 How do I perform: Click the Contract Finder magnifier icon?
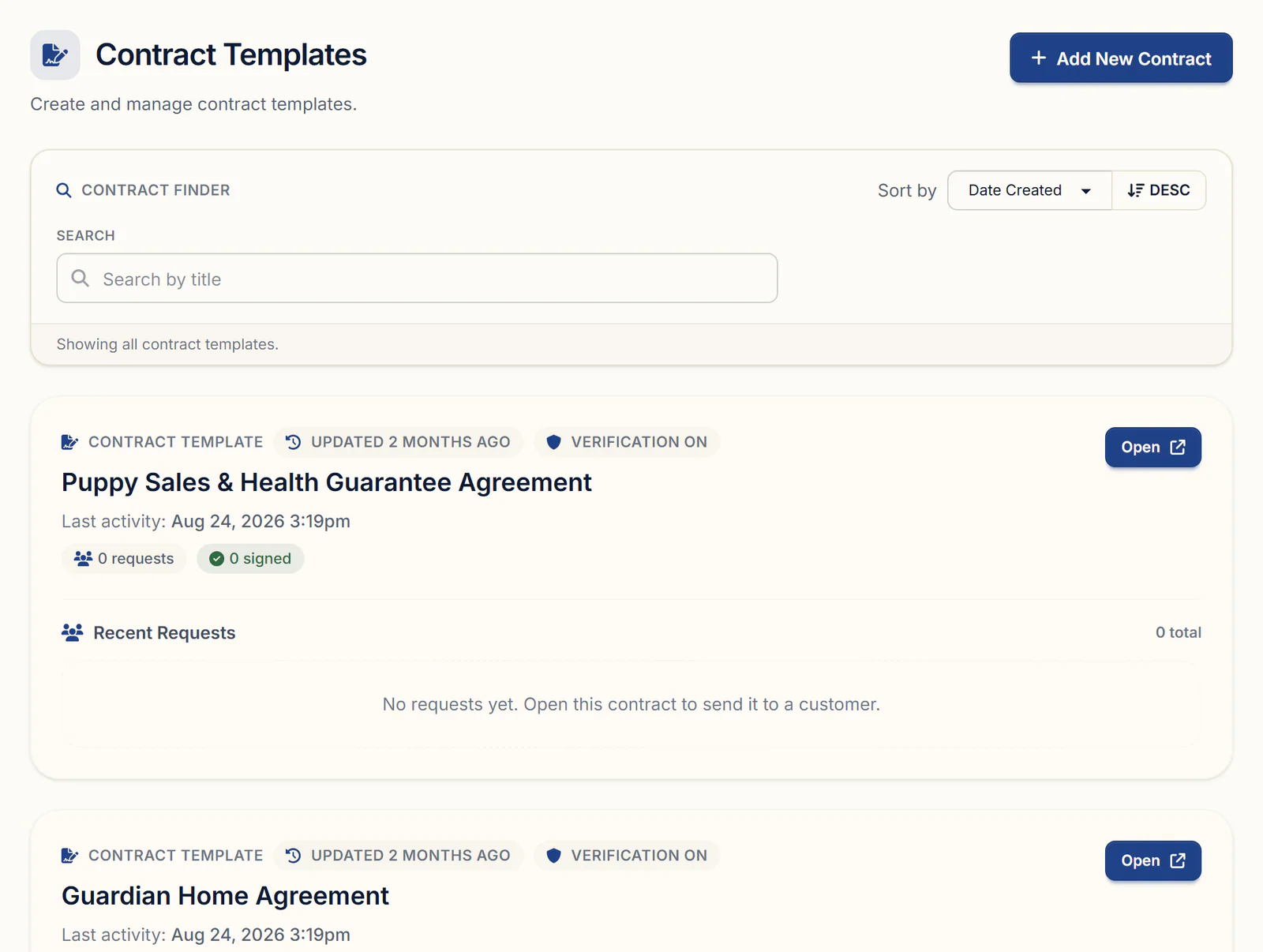point(64,190)
